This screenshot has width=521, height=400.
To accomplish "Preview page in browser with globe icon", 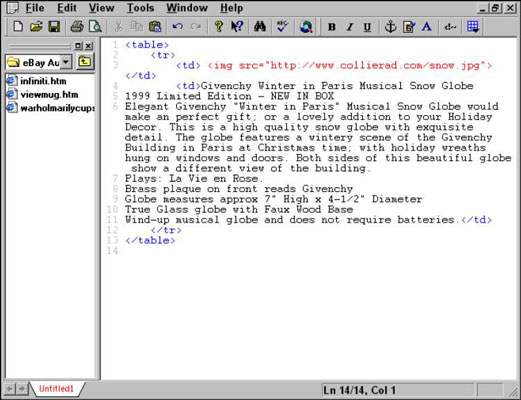I will click(306, 26).
